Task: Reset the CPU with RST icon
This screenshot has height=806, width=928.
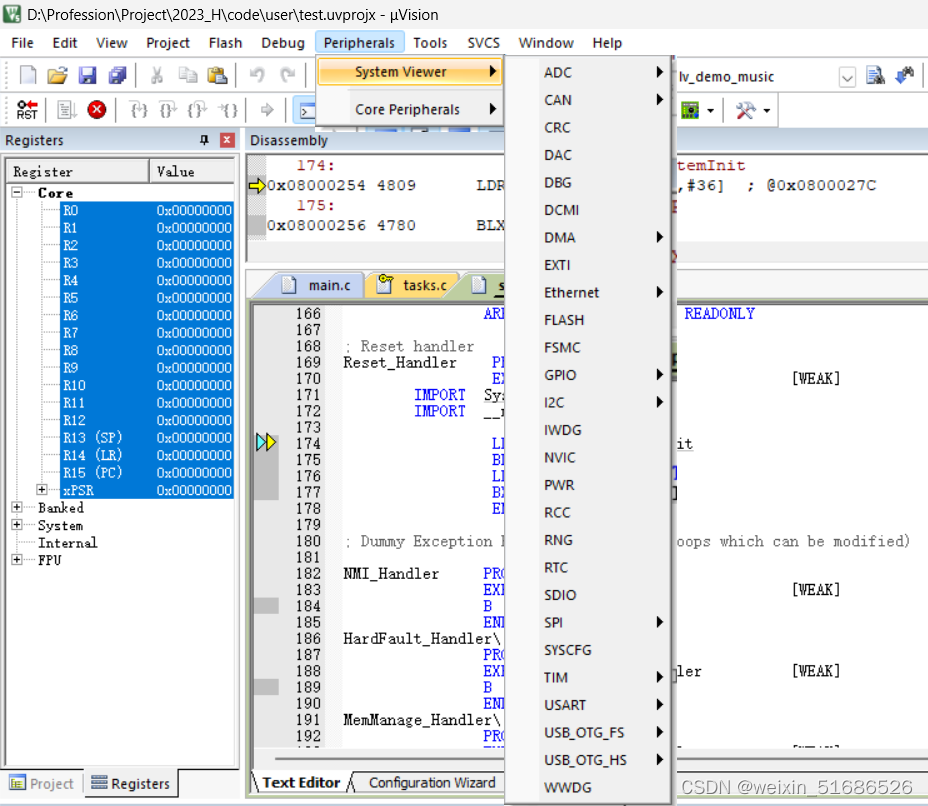Action: pyautogui.click(x=27, y=109)
